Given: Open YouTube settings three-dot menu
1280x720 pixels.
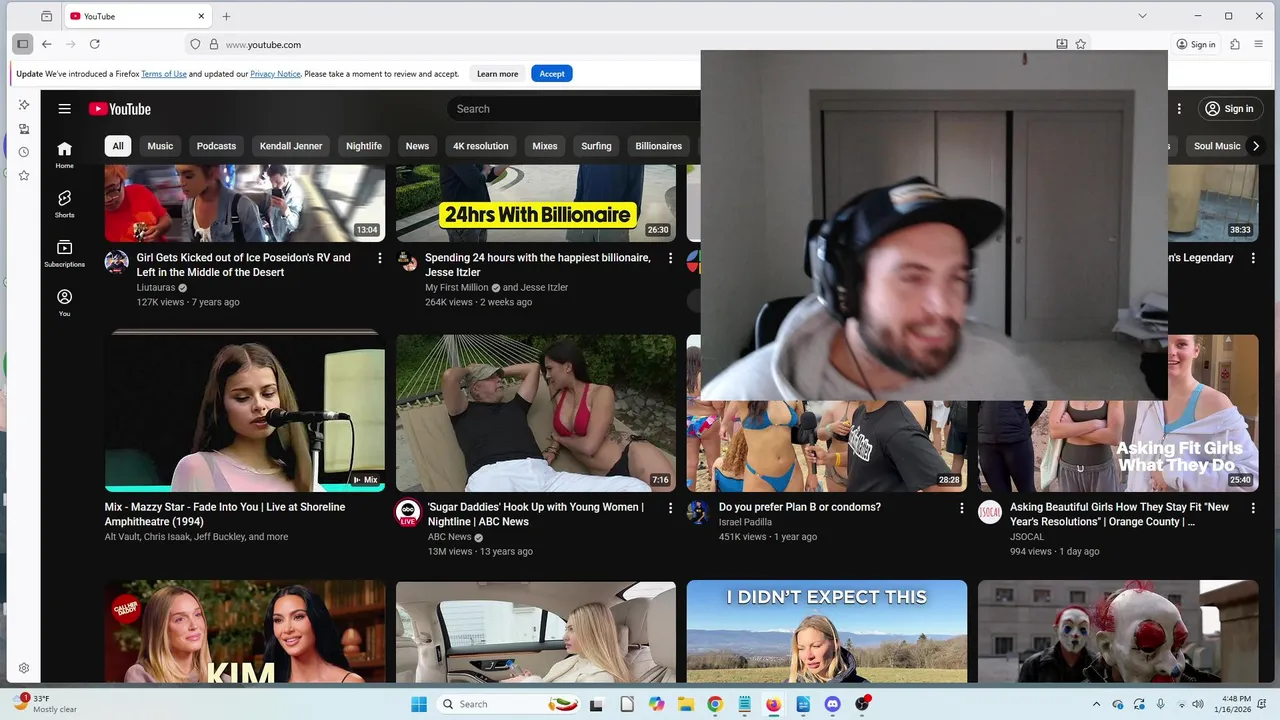Looking at the screenshot, I should [x=1180, y=109].
